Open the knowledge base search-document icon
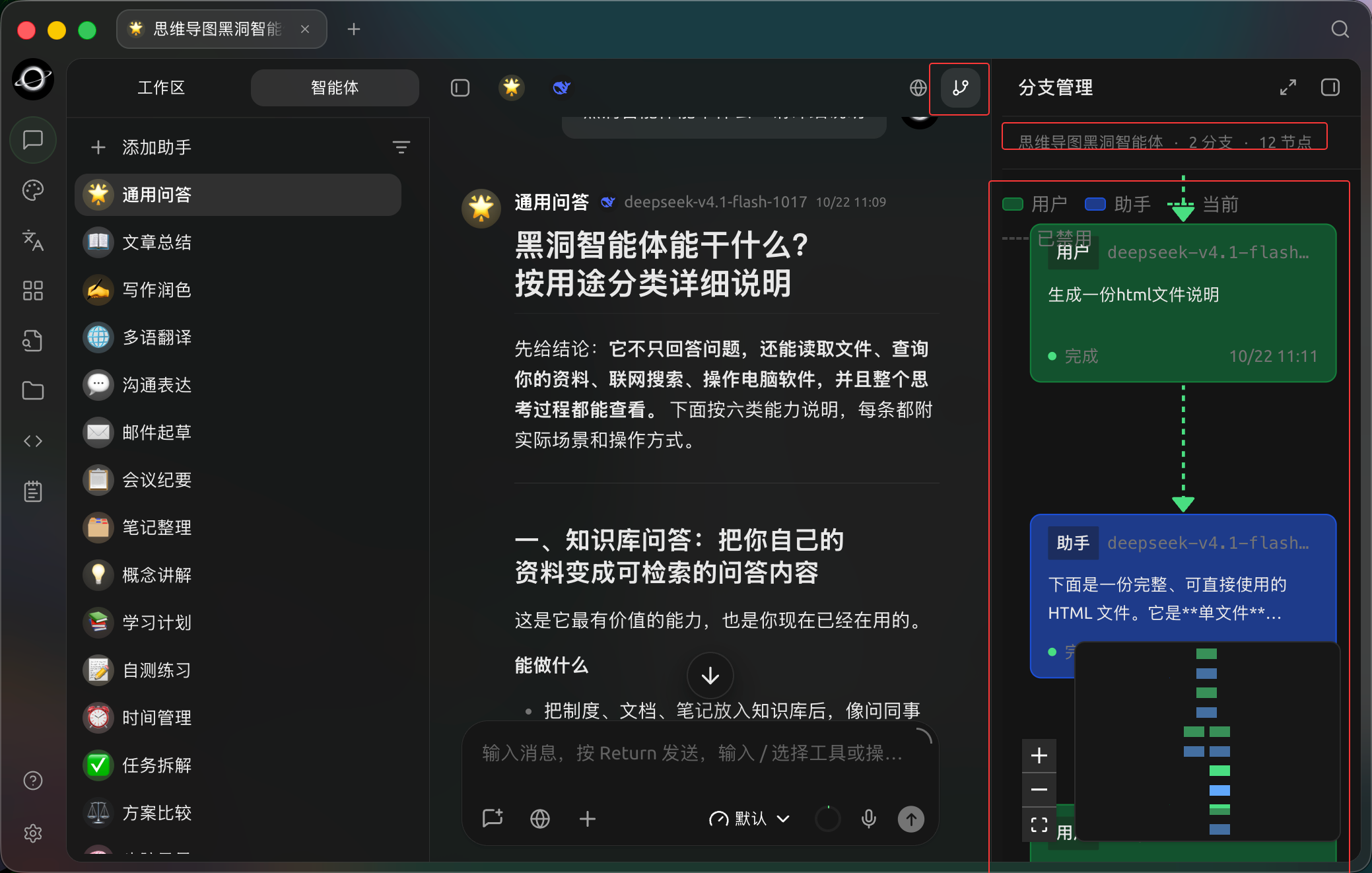Viewport: 1372px width, 873px height. tap(33, 341)
